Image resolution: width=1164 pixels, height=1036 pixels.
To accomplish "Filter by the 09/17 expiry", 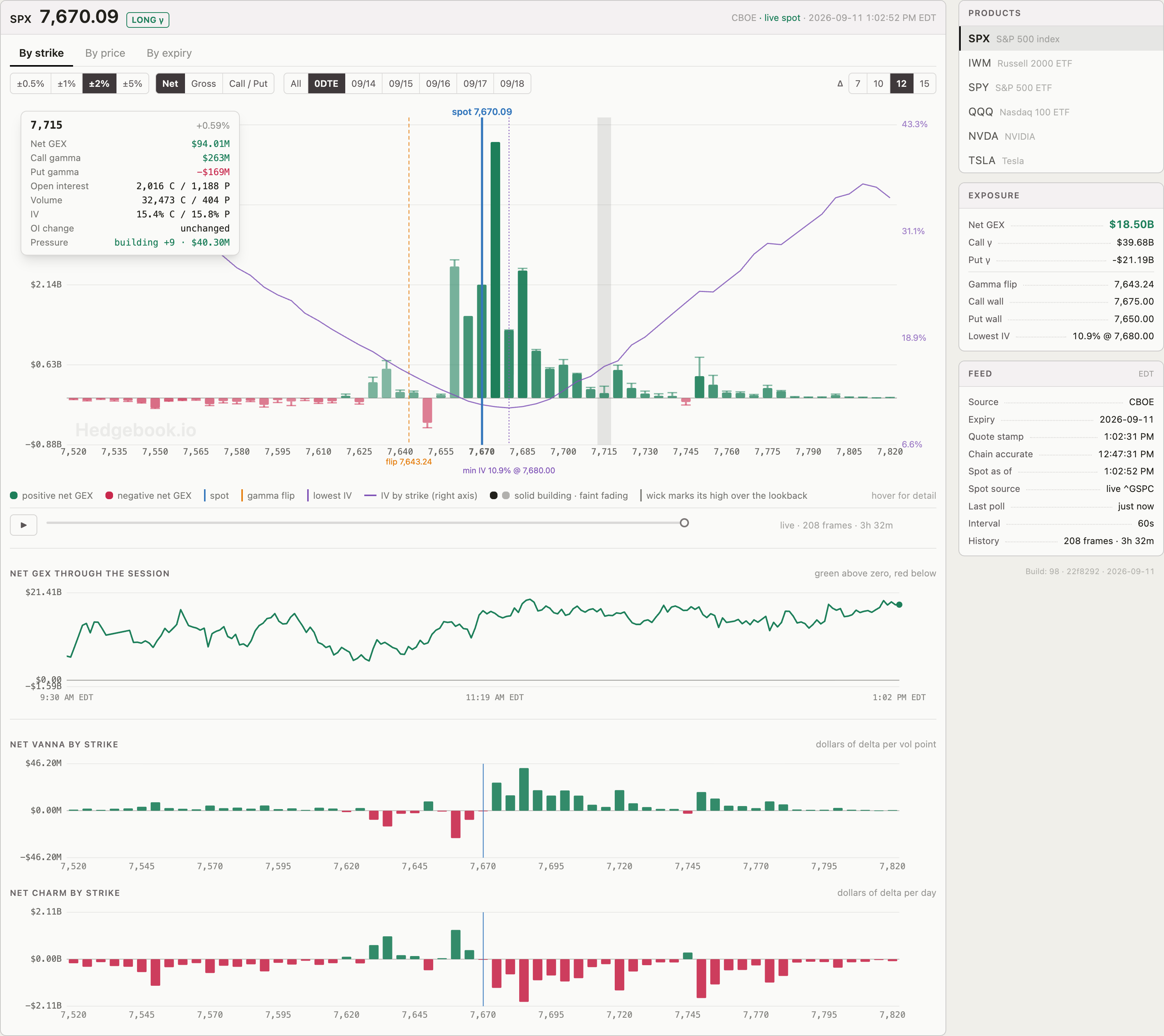I will coord(475,84).
